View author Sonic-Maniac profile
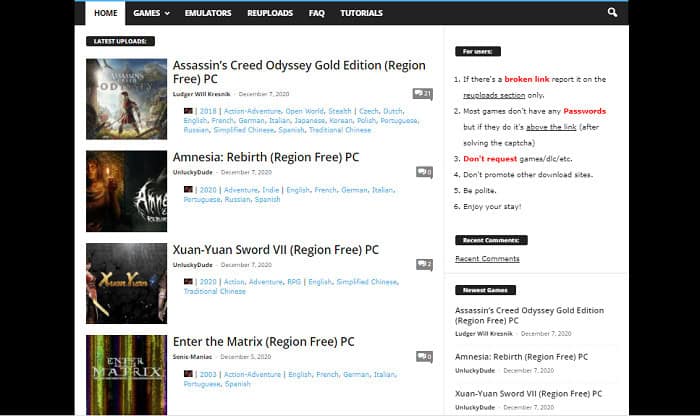700x416 pixels. (192, 357)
